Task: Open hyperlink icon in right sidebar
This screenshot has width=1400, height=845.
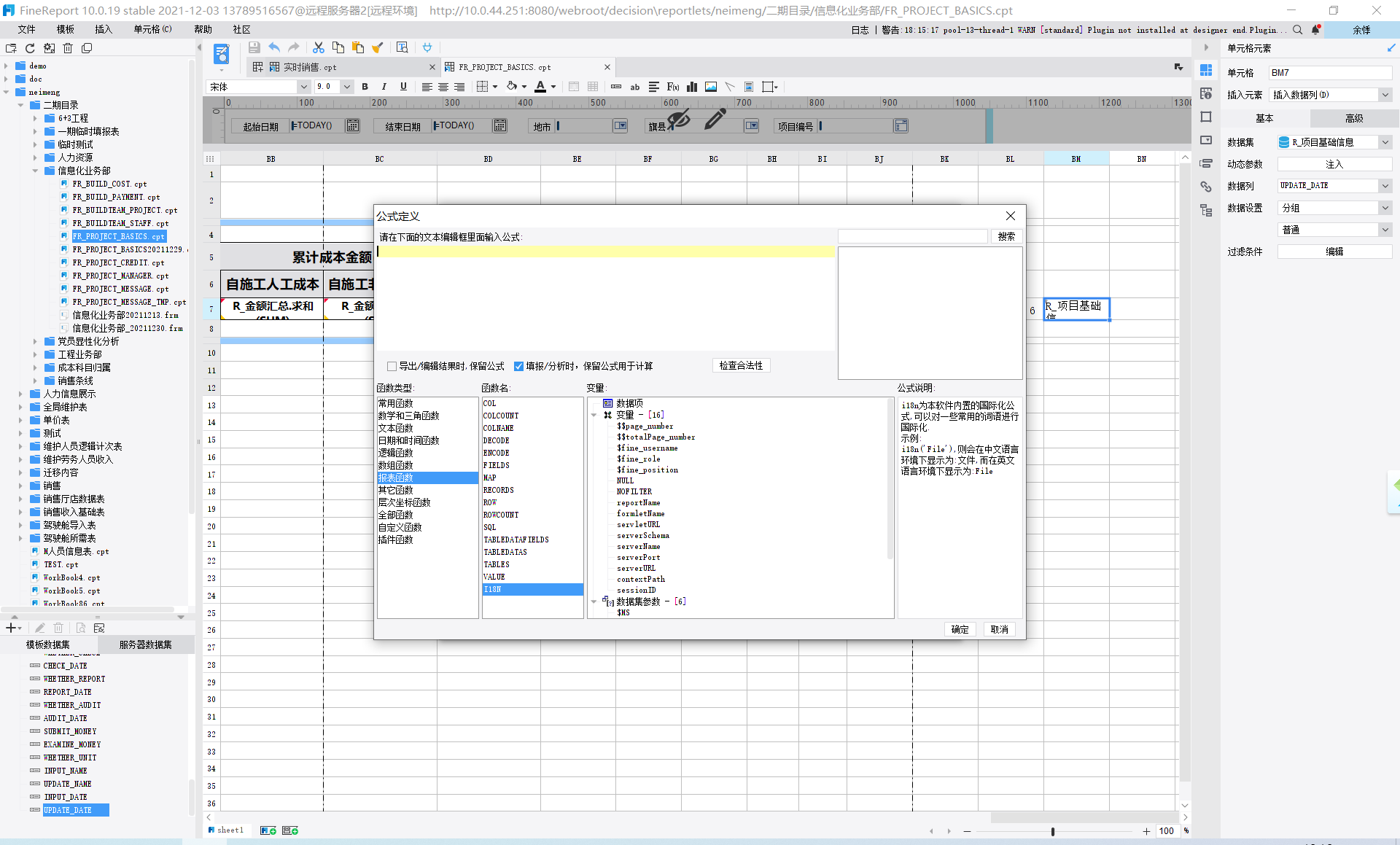Action: point(1206,187)
